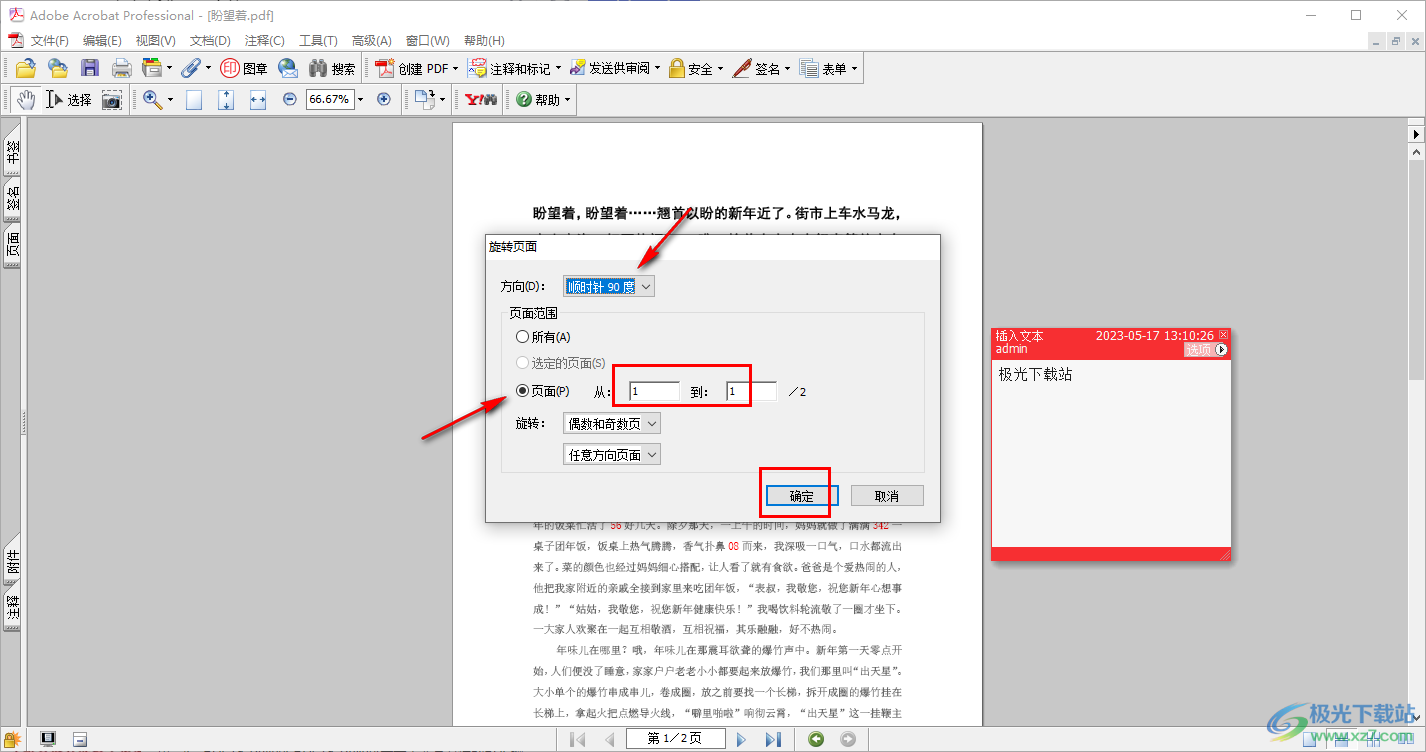Expand the 偶数和奇数页 dropdown

pos(612,424)
